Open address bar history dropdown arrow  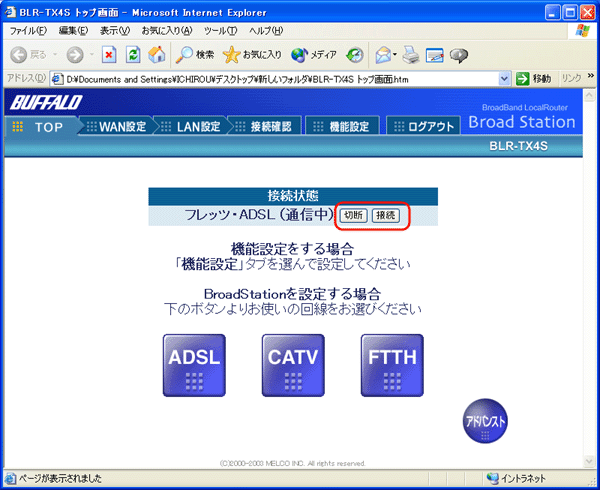tap(504, 79)
